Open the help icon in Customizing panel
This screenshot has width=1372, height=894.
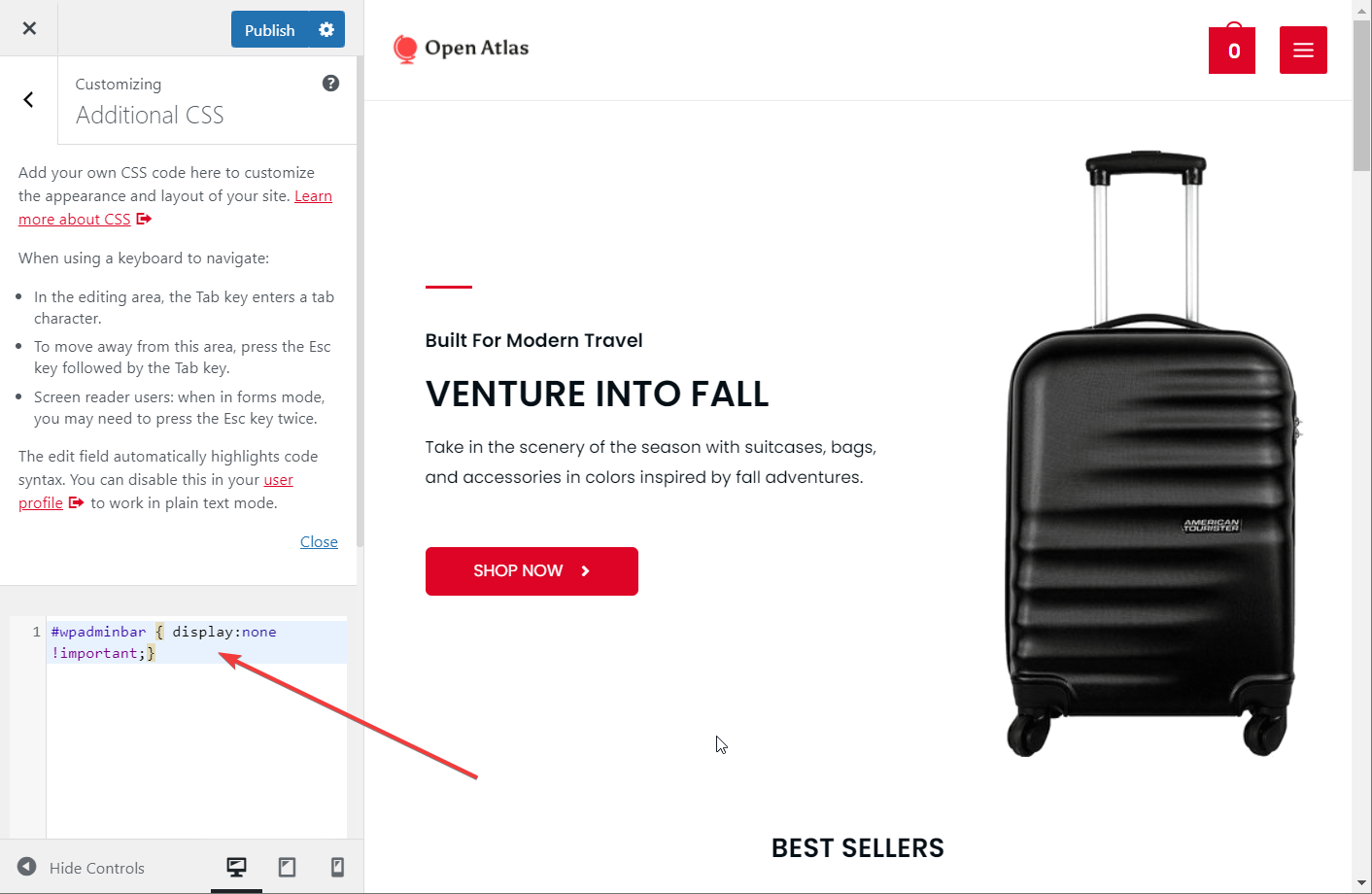[330, 83]
